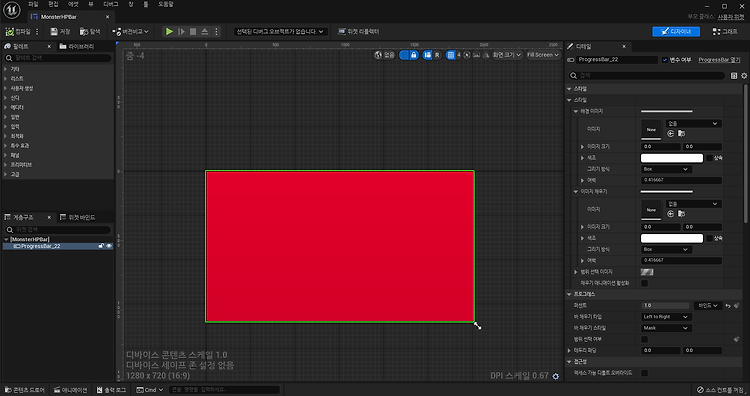
Task: Switch to 그래프 (Graph) mode
Action: coord(725,32)
